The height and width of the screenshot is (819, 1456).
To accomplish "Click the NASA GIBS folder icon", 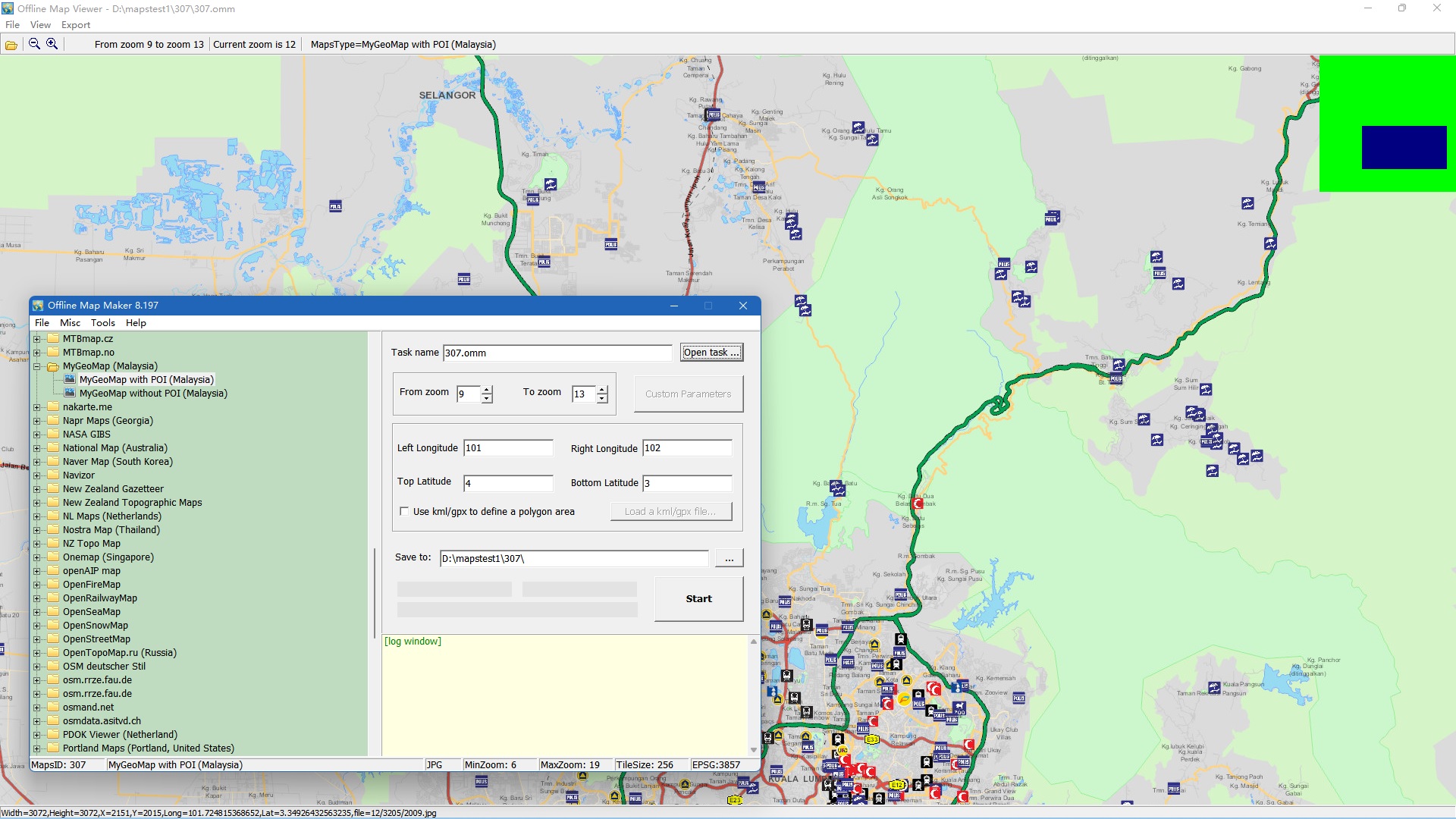I will [x=53, y=434].
